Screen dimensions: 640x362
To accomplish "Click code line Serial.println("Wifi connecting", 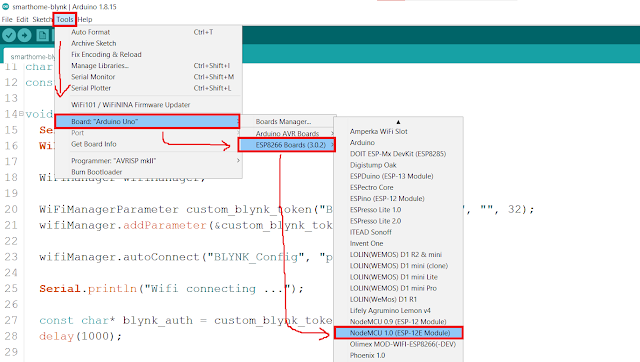I will [171, 289].
